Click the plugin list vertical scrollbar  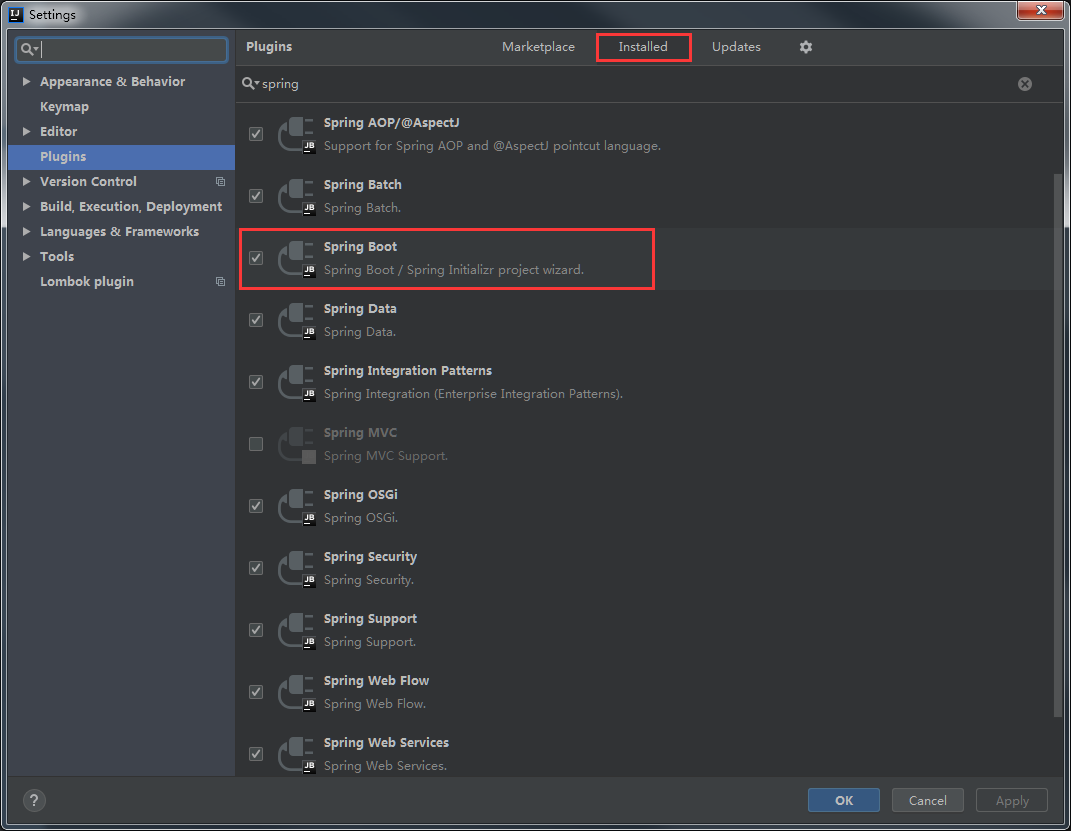coord(1058,440)
